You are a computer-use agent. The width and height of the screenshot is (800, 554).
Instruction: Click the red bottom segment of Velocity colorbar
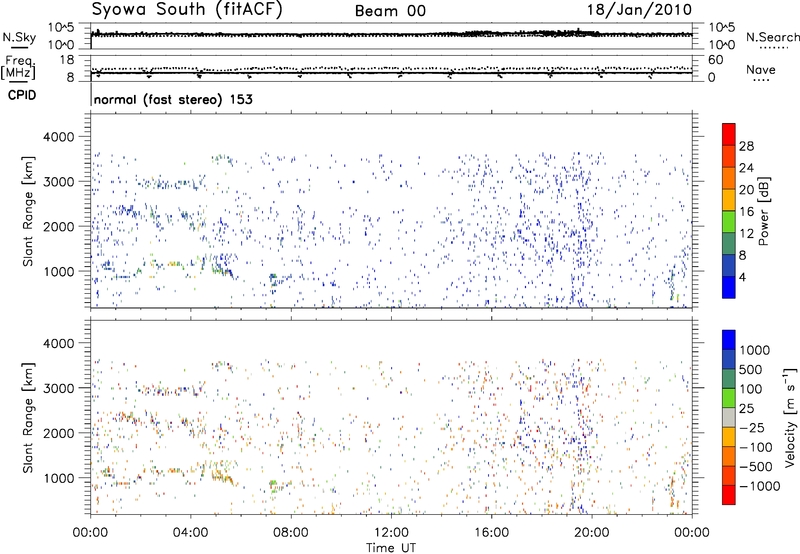click(729, 495)
